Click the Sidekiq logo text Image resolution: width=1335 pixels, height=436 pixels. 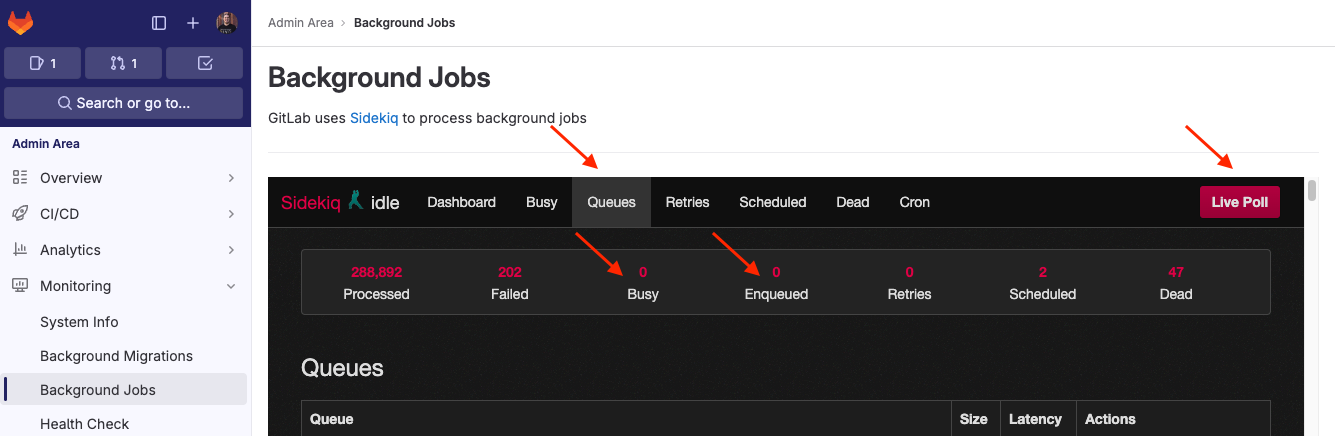pyautogui.click(x=311, y=202)
